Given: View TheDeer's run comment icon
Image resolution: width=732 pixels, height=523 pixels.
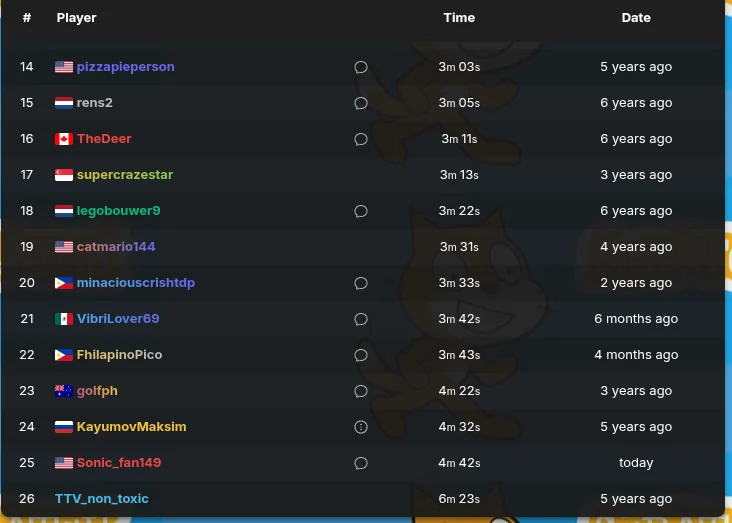Looking at the screenshot, I should (x=361, y=139).
